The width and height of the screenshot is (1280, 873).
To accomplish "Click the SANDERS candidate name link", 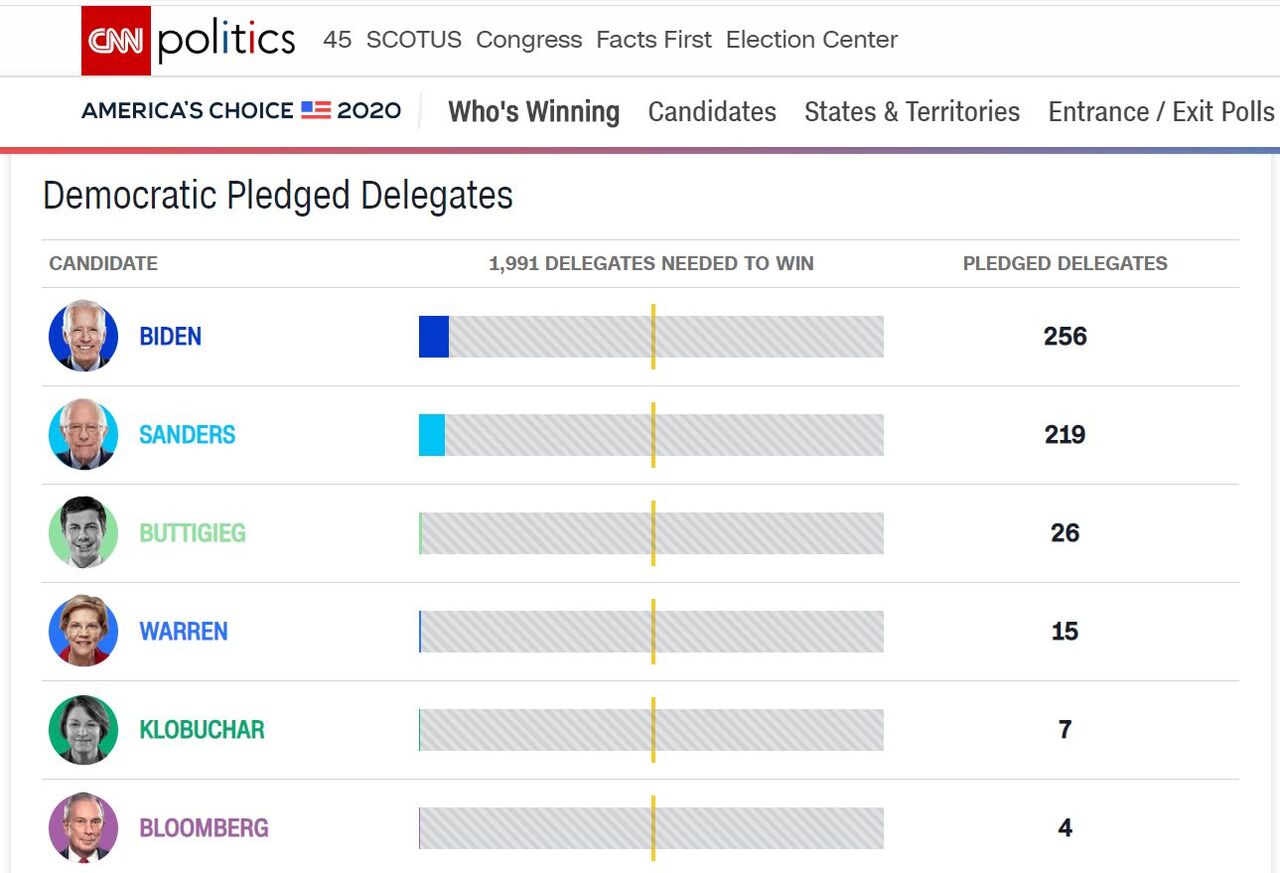I will point(187,434).
